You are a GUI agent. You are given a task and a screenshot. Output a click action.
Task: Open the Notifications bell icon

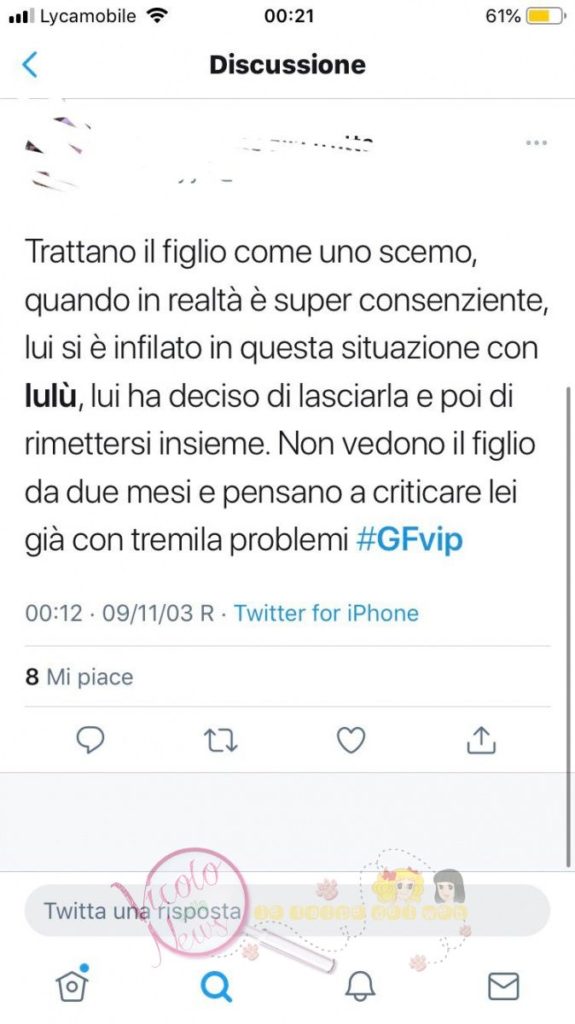pos(360,985)
